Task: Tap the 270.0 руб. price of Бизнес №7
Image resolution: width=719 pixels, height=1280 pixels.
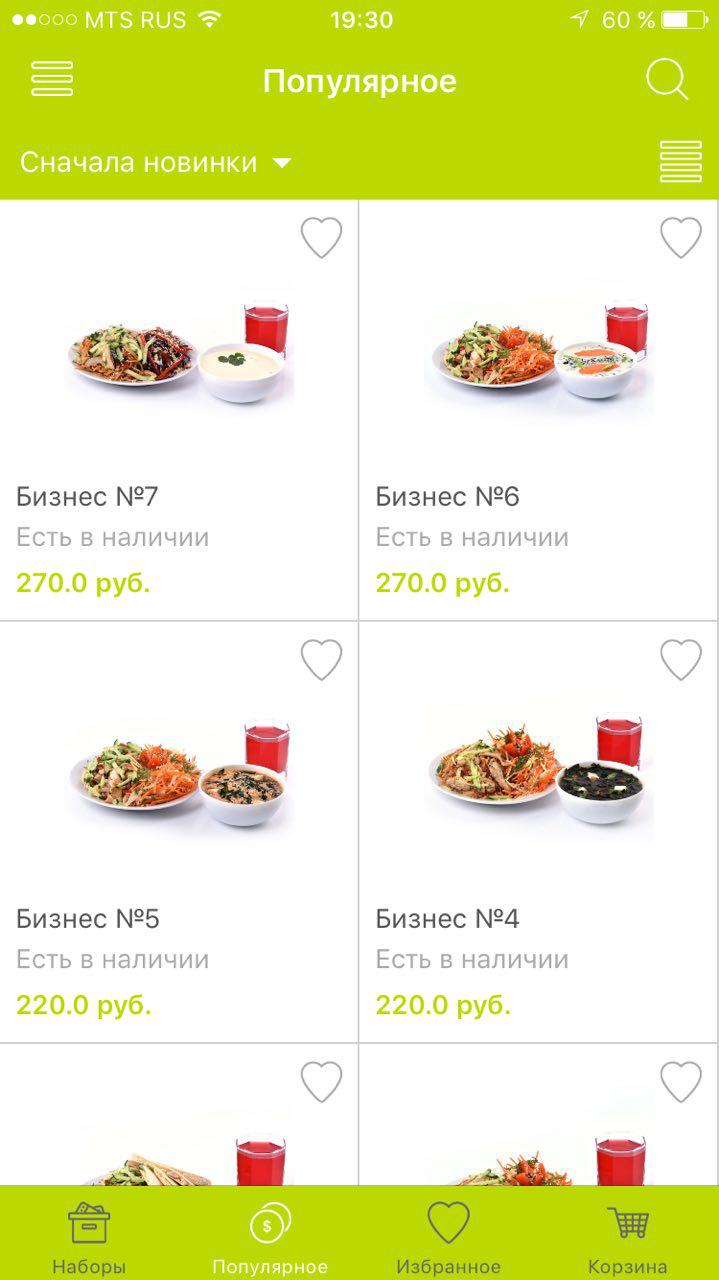Action: click(83, 583)
